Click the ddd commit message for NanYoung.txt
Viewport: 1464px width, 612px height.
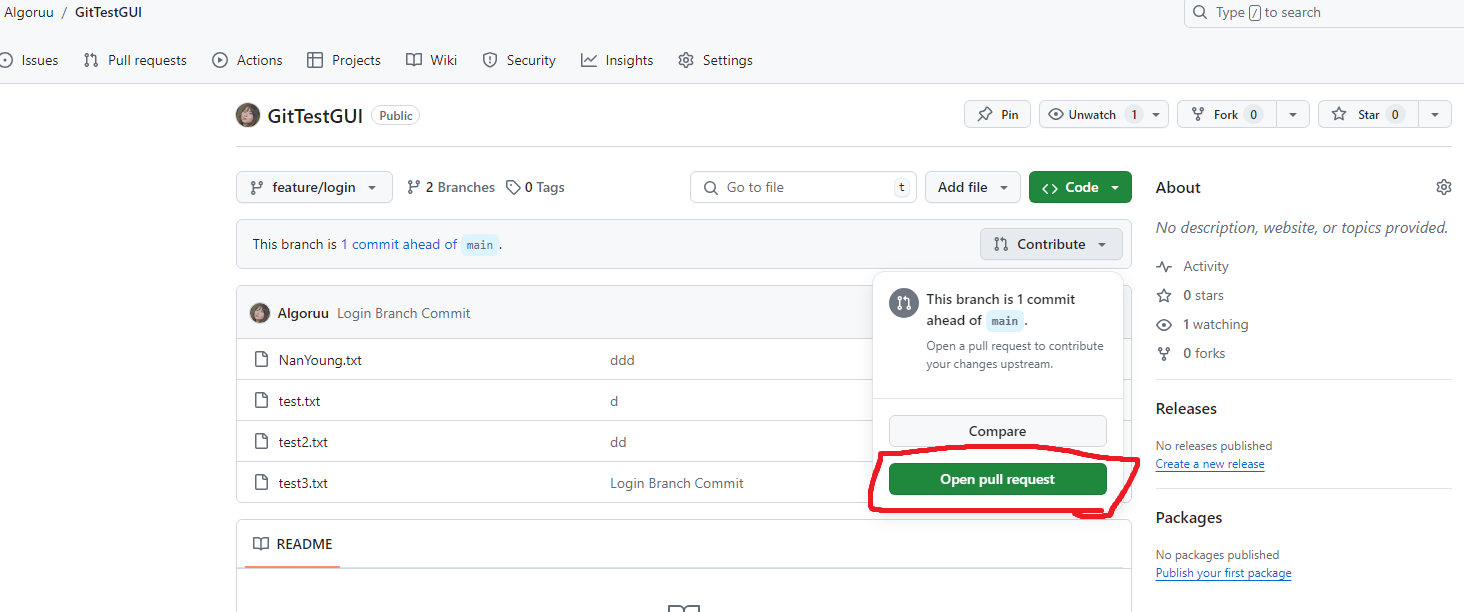622,360
